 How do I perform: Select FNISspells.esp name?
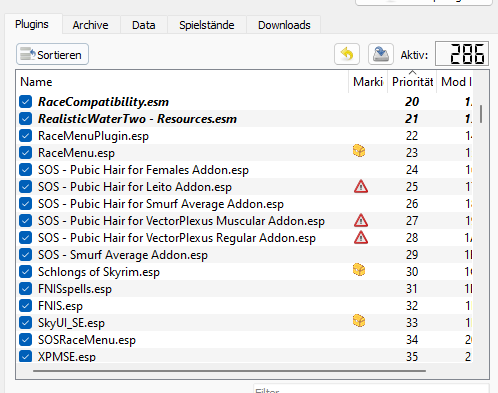click(75, 289)
